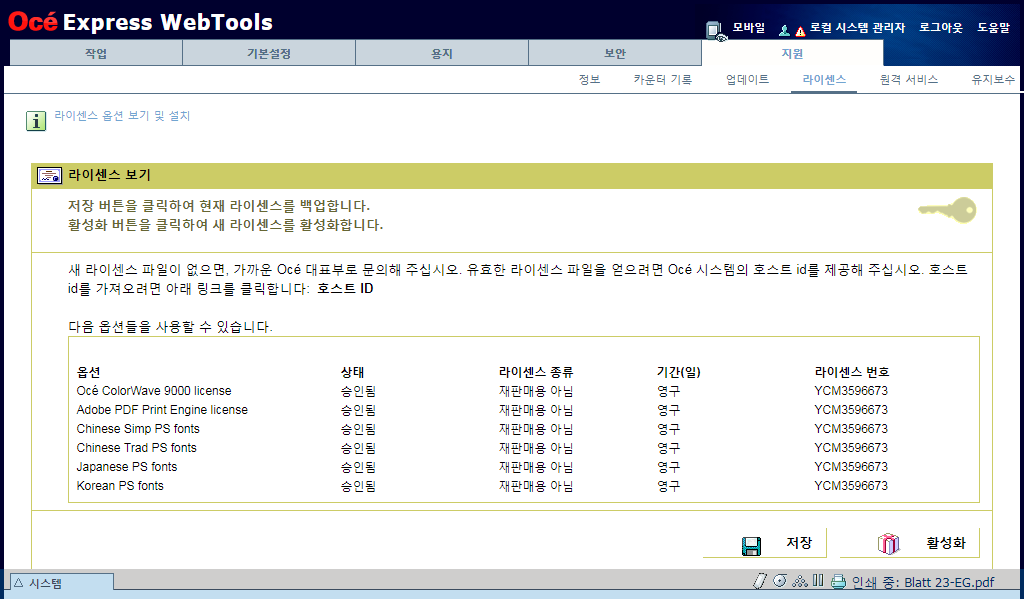The image size is (1024, 599).
Task: Click 로그아웃 to log out
Action: (940, 27)
